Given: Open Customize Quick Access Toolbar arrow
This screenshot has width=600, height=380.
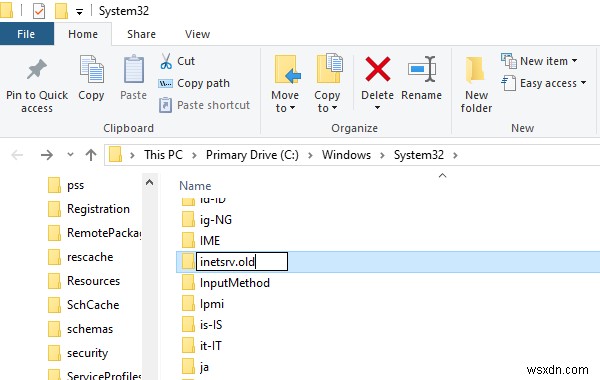Looking at the screenshot, I should tap(79, 12).
